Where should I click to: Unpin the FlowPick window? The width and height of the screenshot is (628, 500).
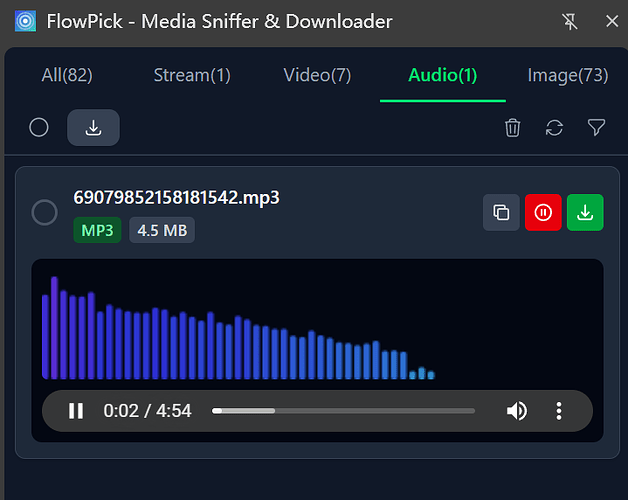coord(570,21)
